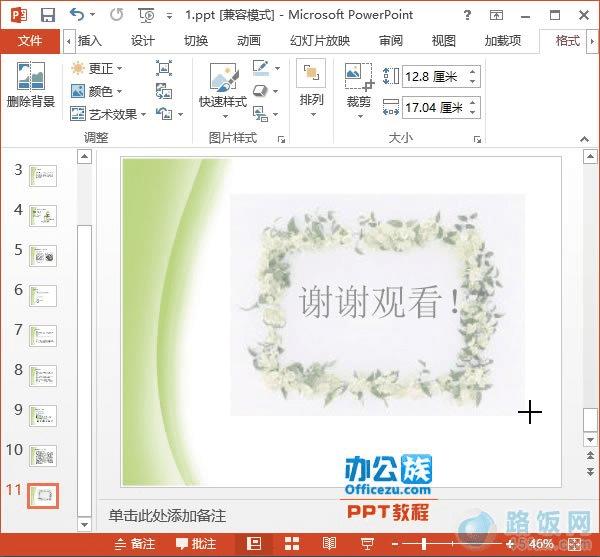Click the zoom out minus button
The image size is (600, 557).
click(x=395, y=544)
